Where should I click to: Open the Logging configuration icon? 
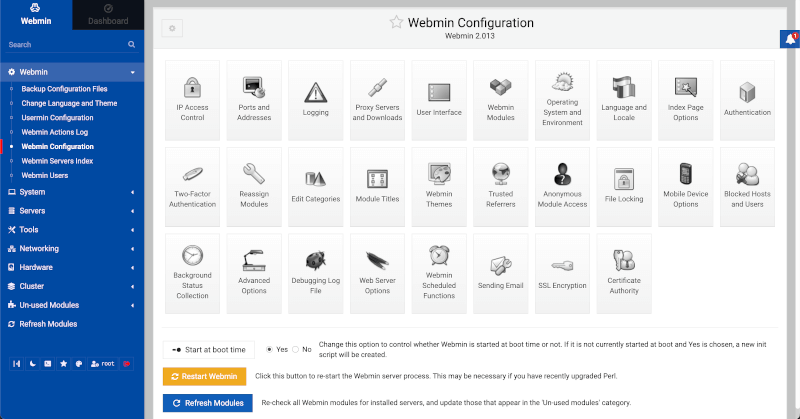[316, 101]
